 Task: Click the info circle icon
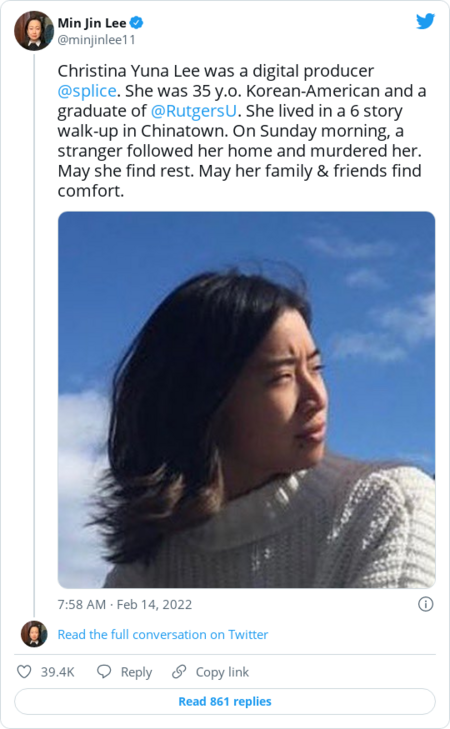coord(425,604)
